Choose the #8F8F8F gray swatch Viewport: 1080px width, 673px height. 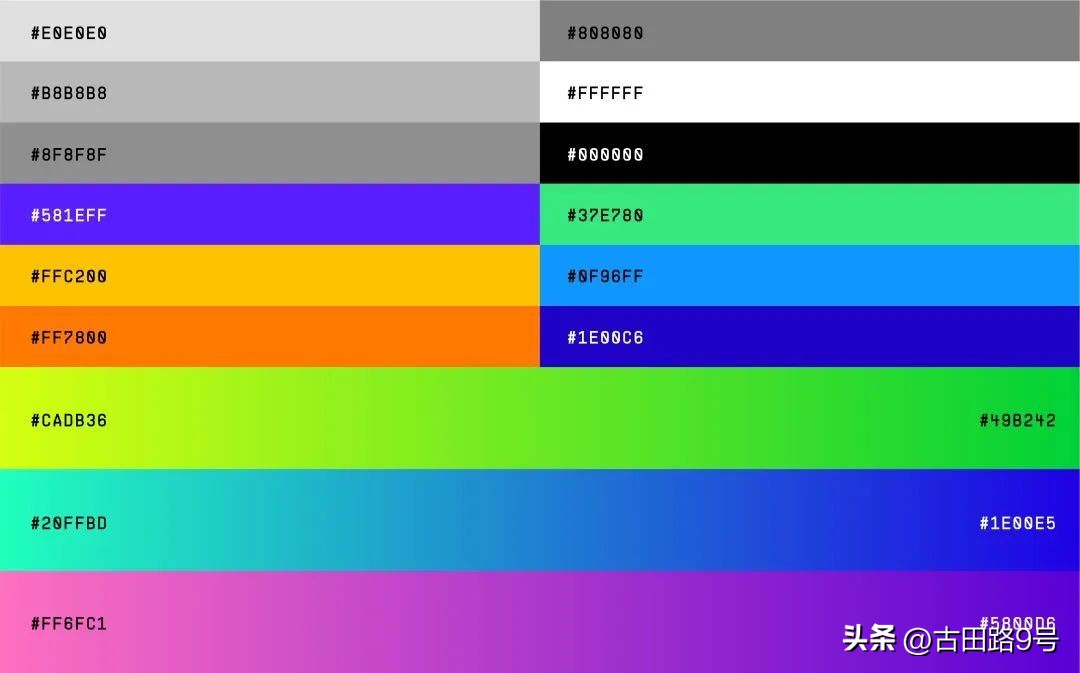coord(269,153)
